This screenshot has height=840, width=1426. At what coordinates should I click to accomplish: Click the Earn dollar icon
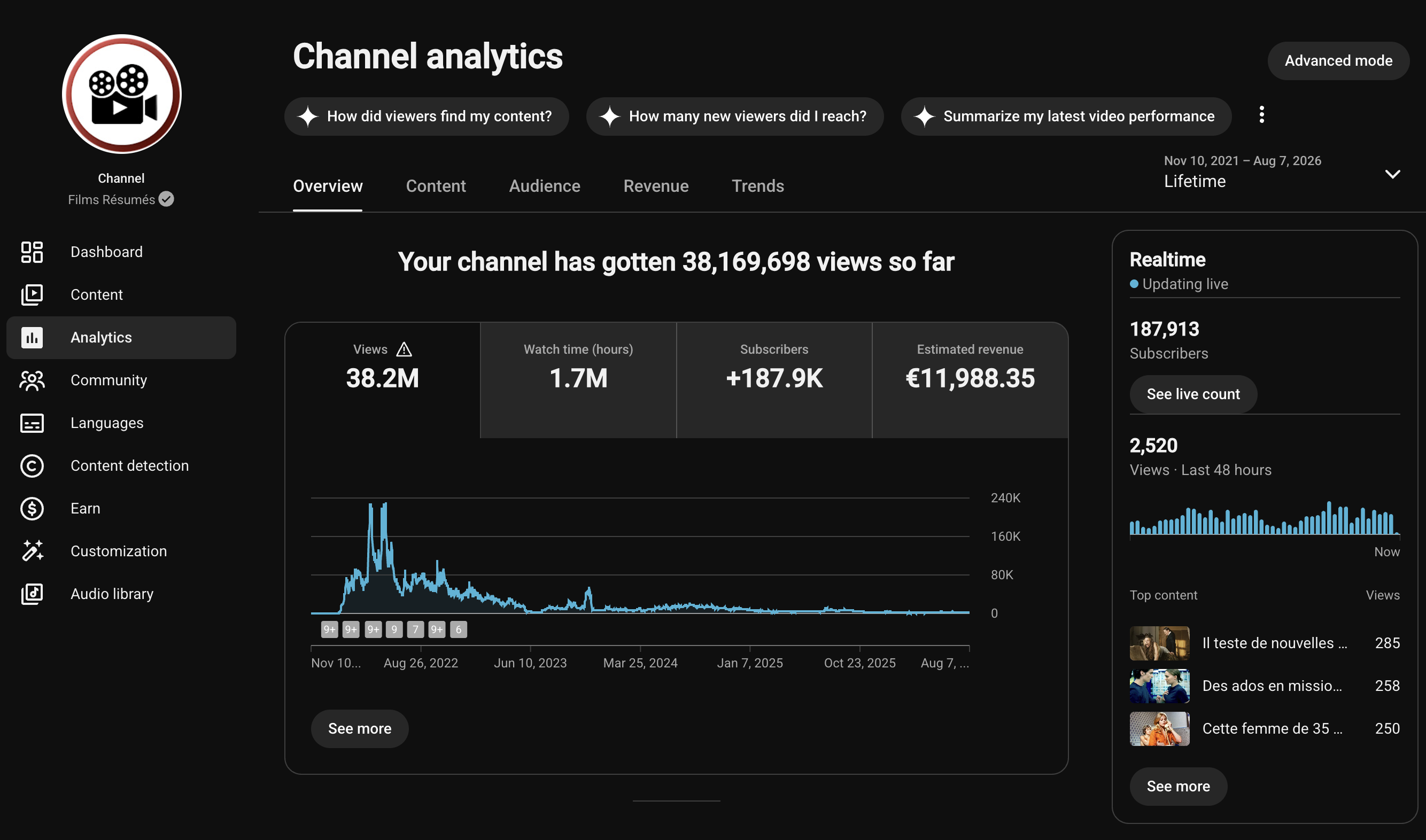(x=32, y=508)
